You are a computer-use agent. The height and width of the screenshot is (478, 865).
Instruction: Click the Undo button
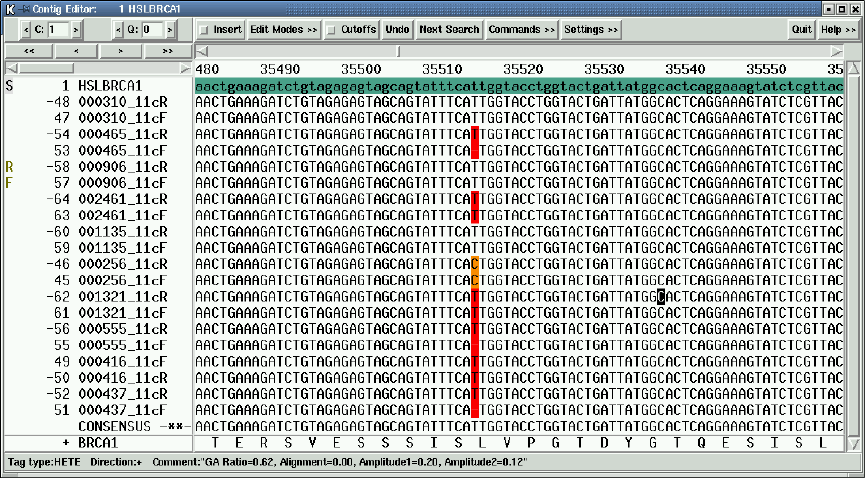tap(397, 29)
